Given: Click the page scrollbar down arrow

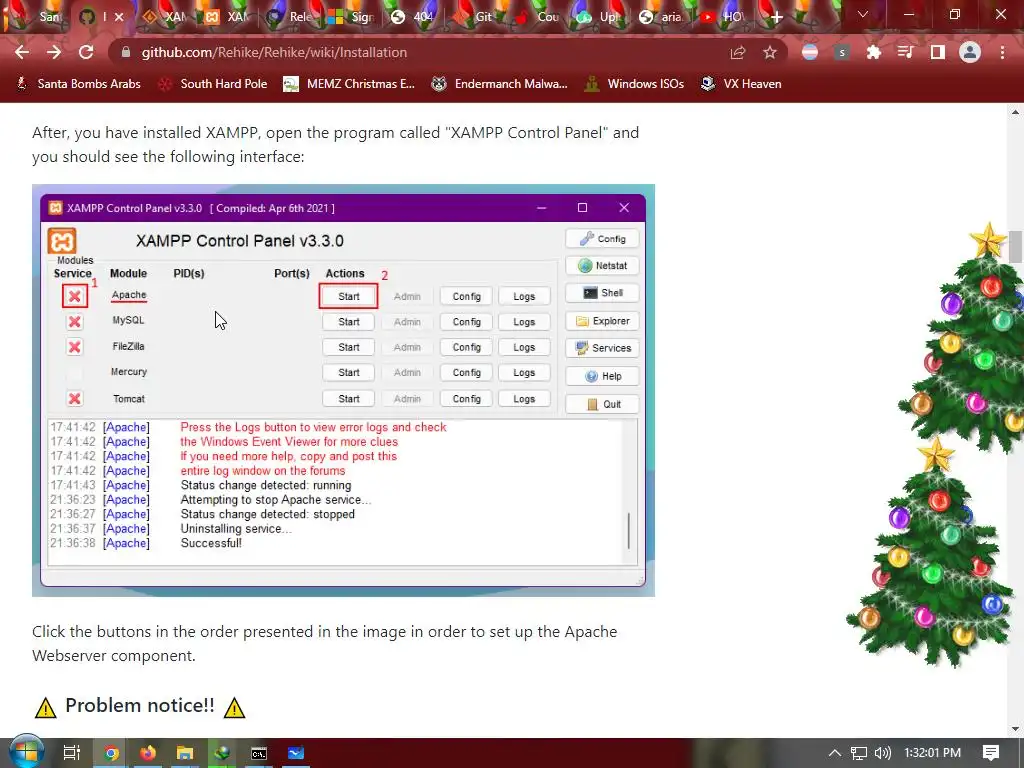Looking at the screenshot, I should pyautogui.click(x=1016, y=729).
